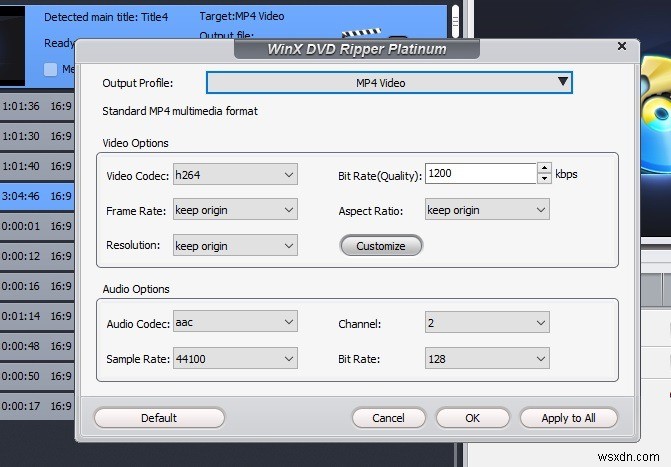Open the Channel dropdown
The image size is (671, 467).
click(487, 322)
